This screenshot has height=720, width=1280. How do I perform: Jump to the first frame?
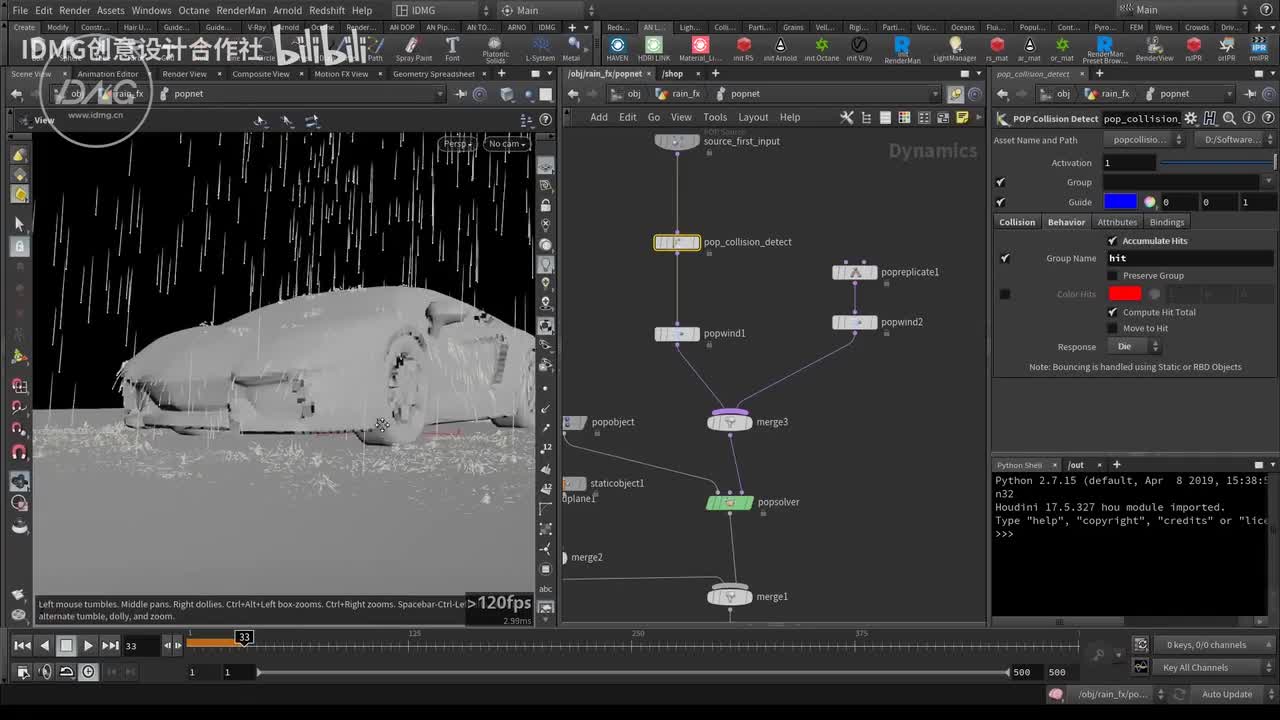pos(22,646)
